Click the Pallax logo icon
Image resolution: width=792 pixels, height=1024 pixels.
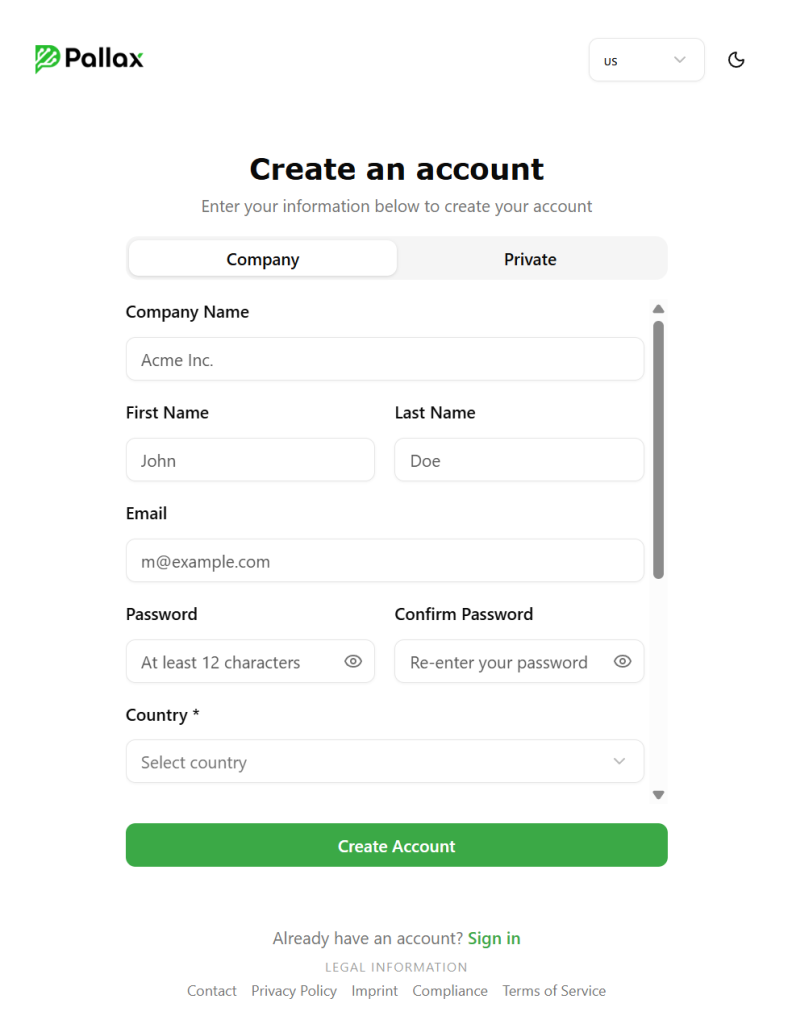click(47, 59)
